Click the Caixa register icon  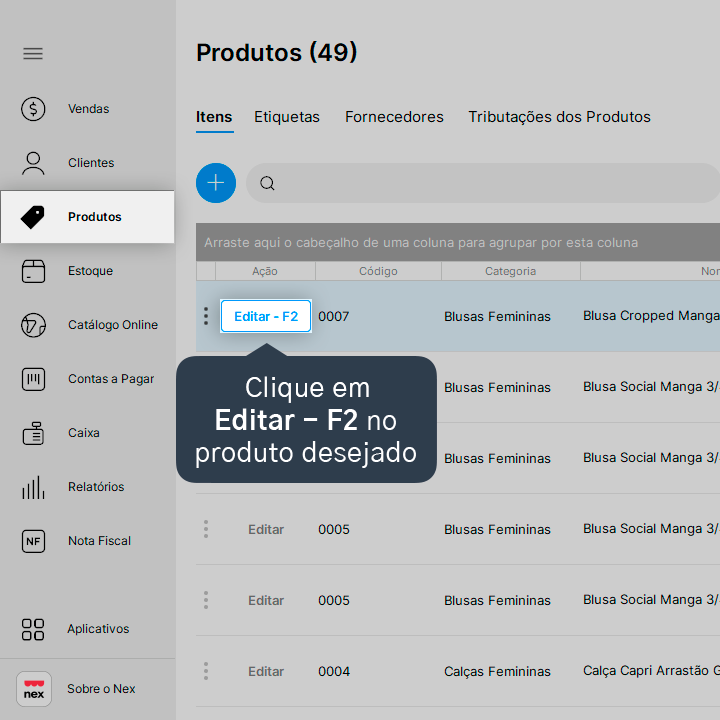click(x=33, y=433)
